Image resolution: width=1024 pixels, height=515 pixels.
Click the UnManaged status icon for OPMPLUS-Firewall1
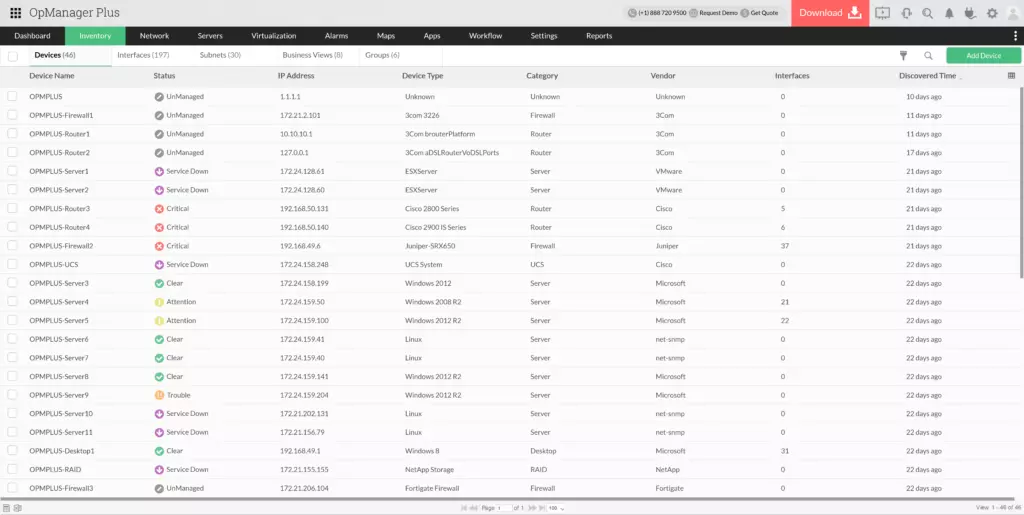(159, 116)
